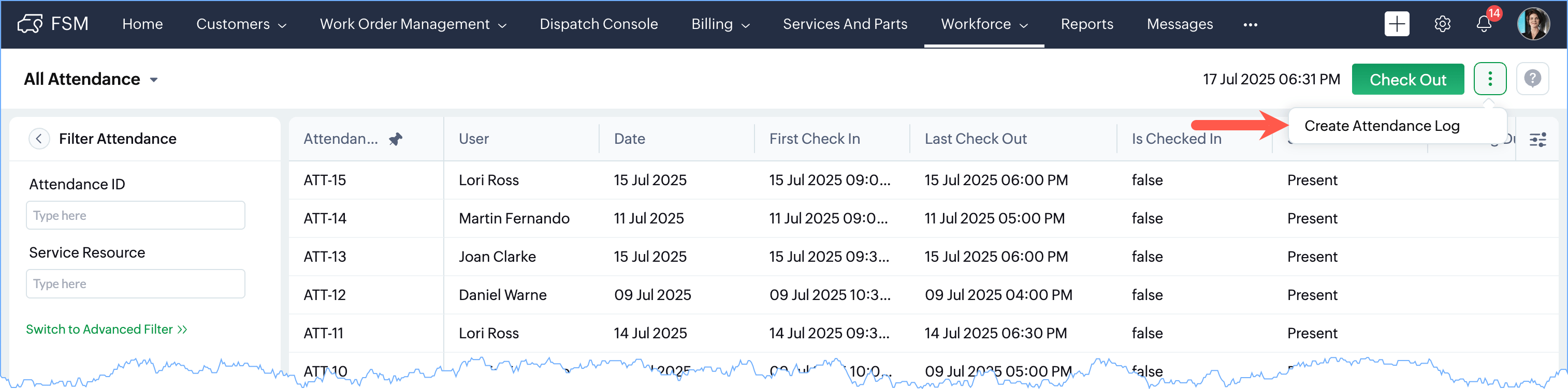Screen dimensions: 1568x389
Task: Open the ATT-15 attendance record
Action: coord(325,181)
